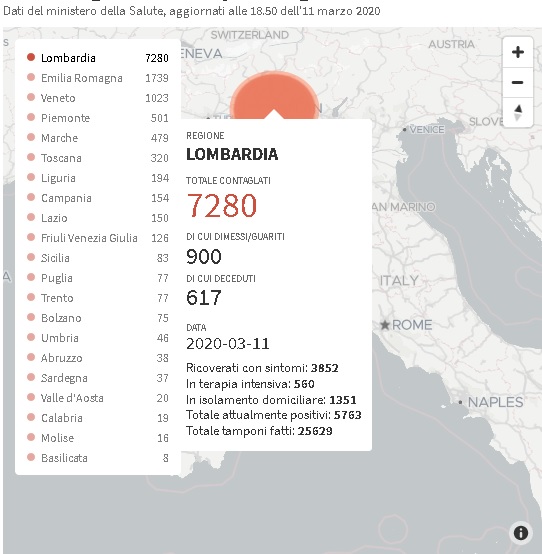Click the date 2020-03-11 in popup
The height and width of the screenshot is (554, 542).
(228, 344)
